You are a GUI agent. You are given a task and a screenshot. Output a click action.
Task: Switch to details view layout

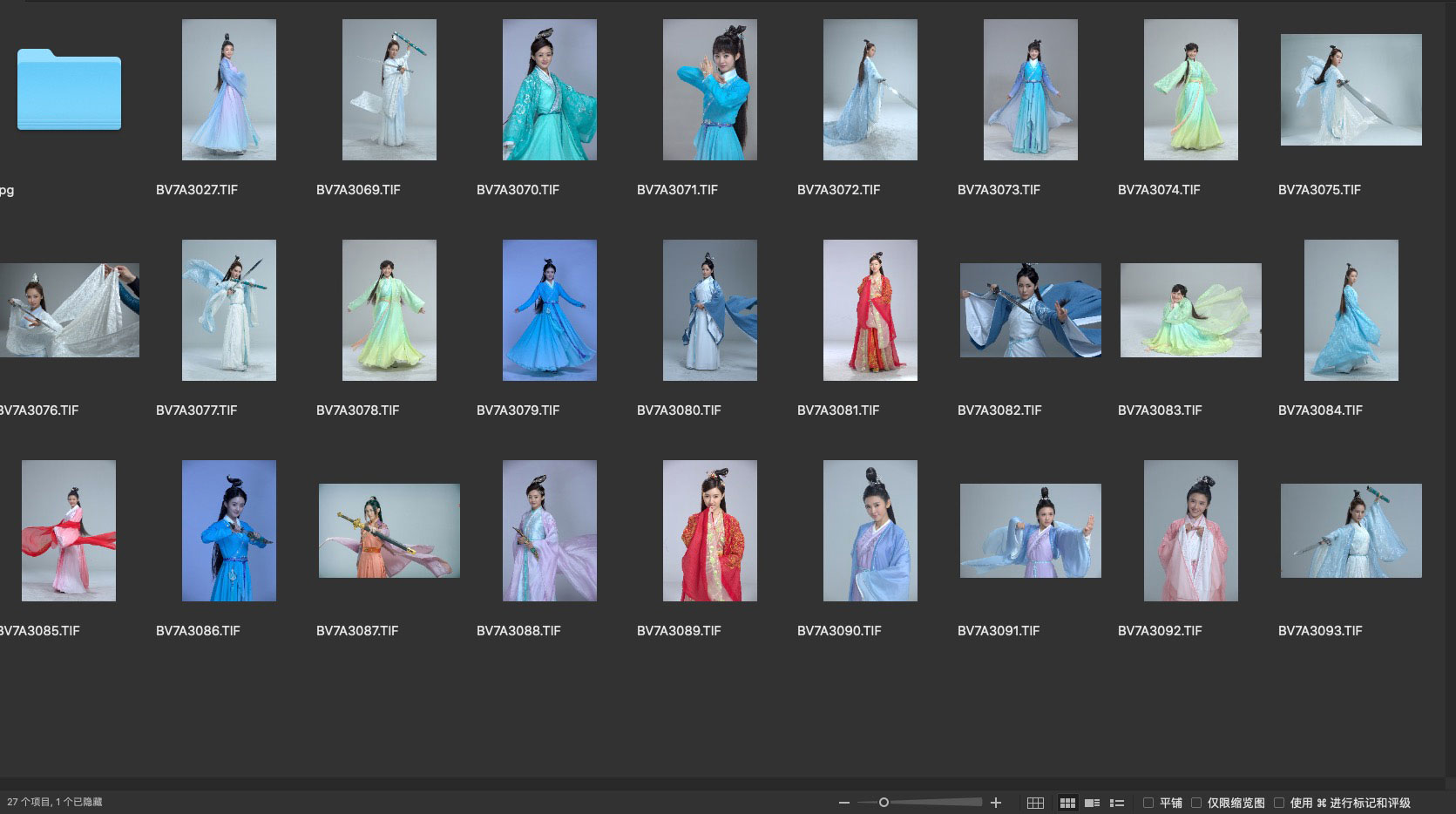tap(1092, 803)
